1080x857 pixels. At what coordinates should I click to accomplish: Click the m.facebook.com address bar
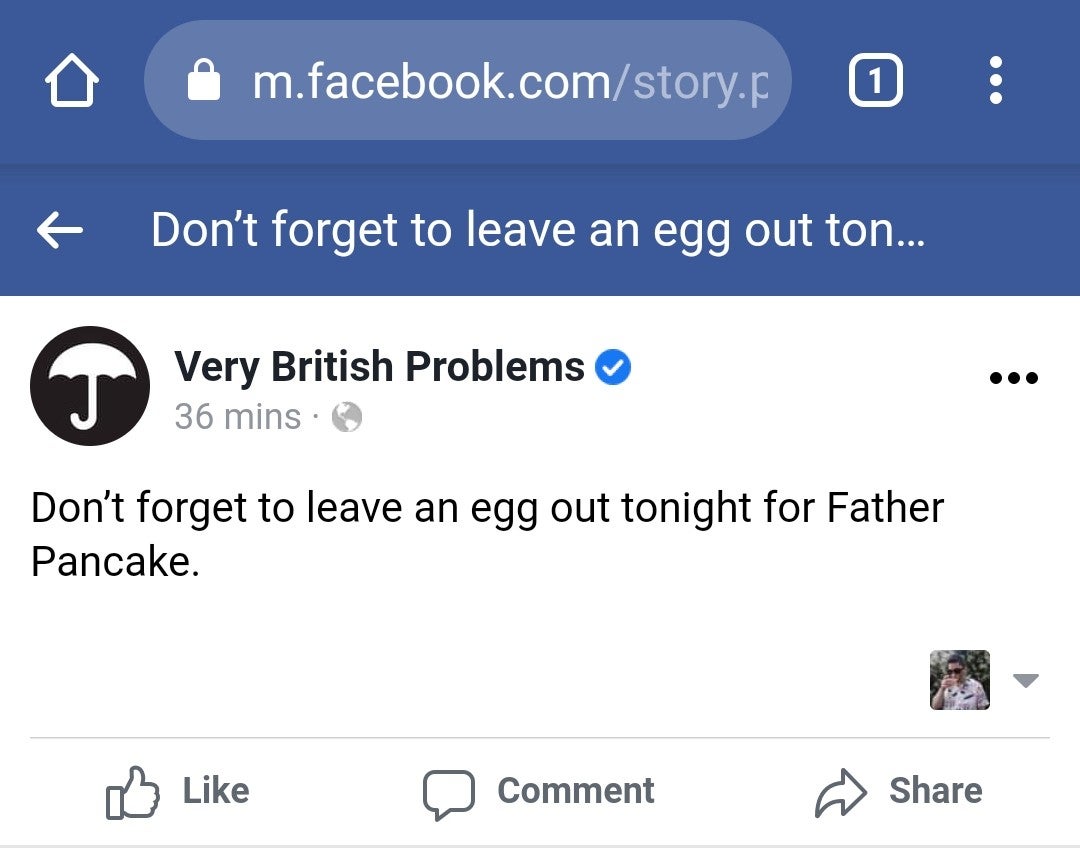(468, 80)
